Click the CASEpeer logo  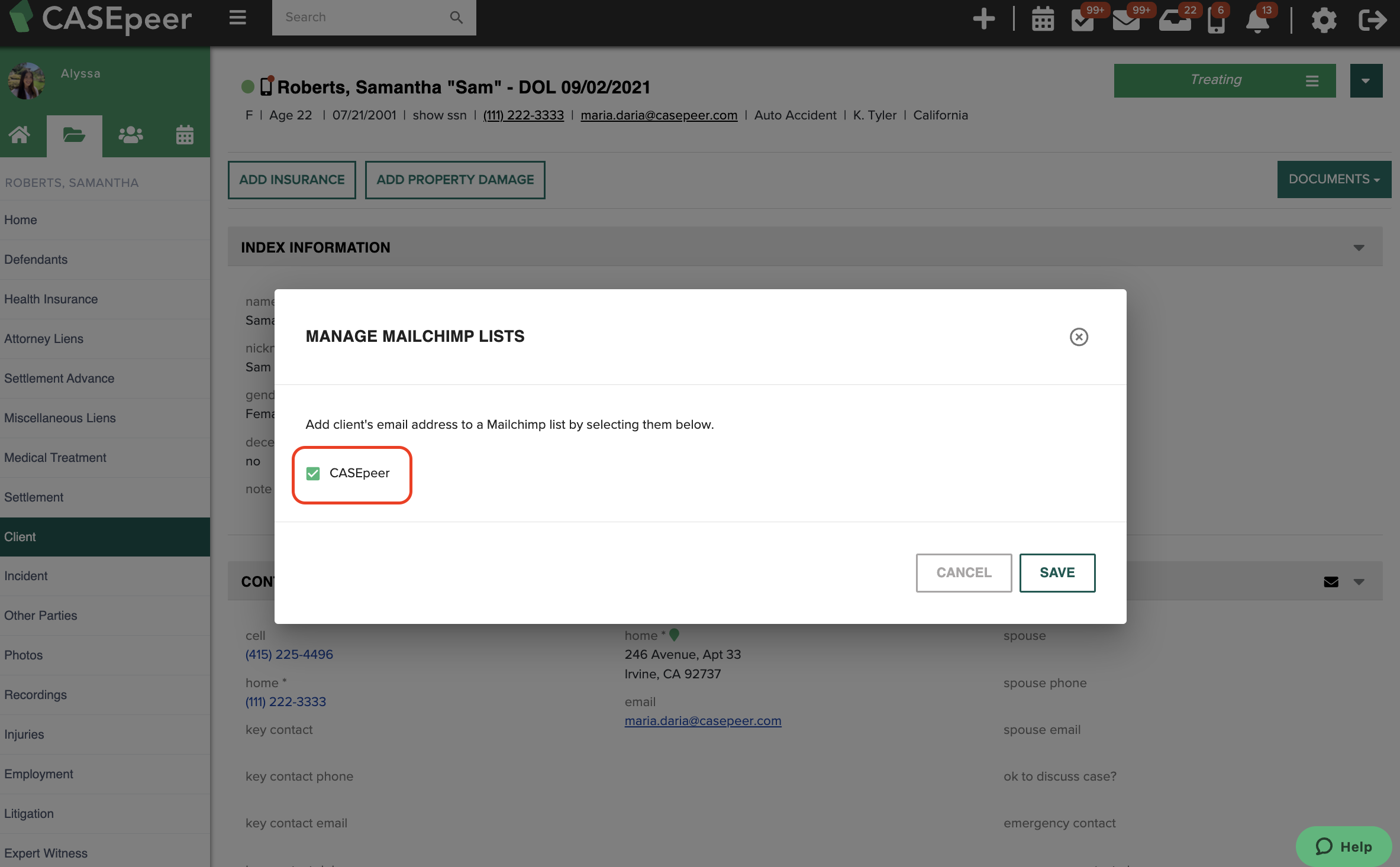(101, 18)
